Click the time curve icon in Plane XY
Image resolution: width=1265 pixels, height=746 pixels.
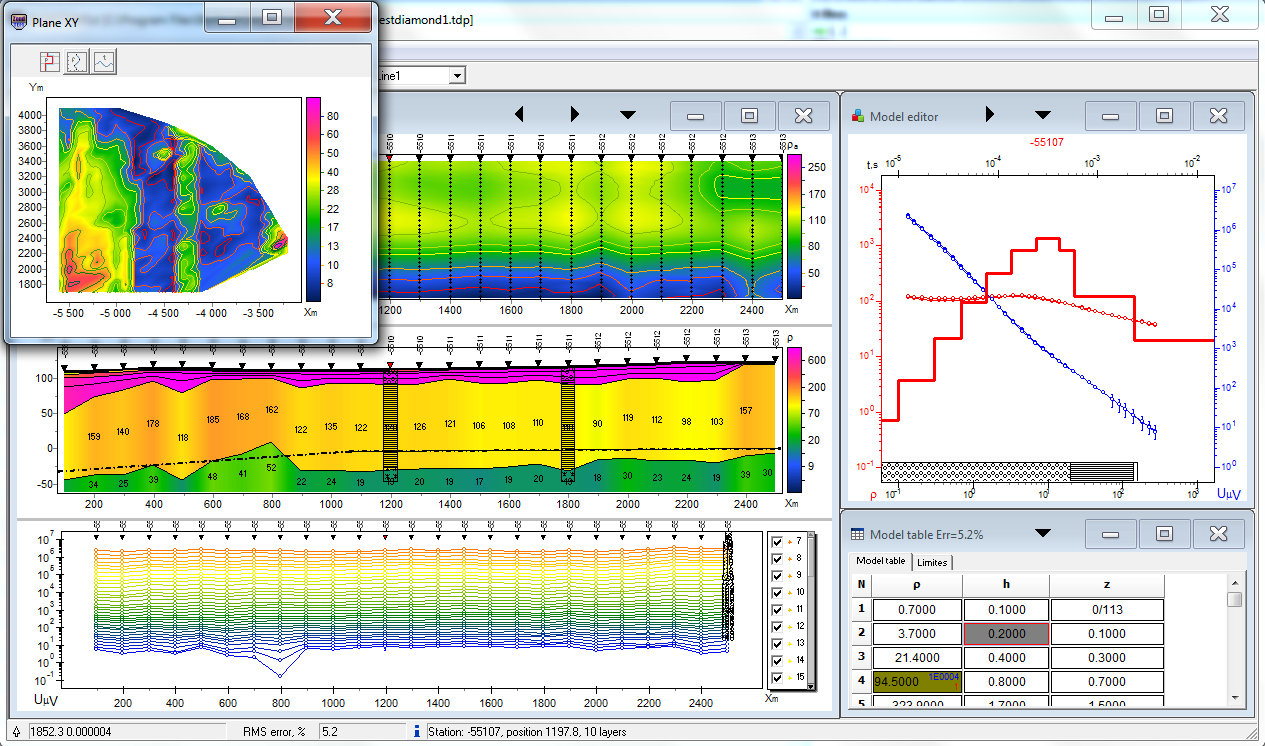coord(105,63)
